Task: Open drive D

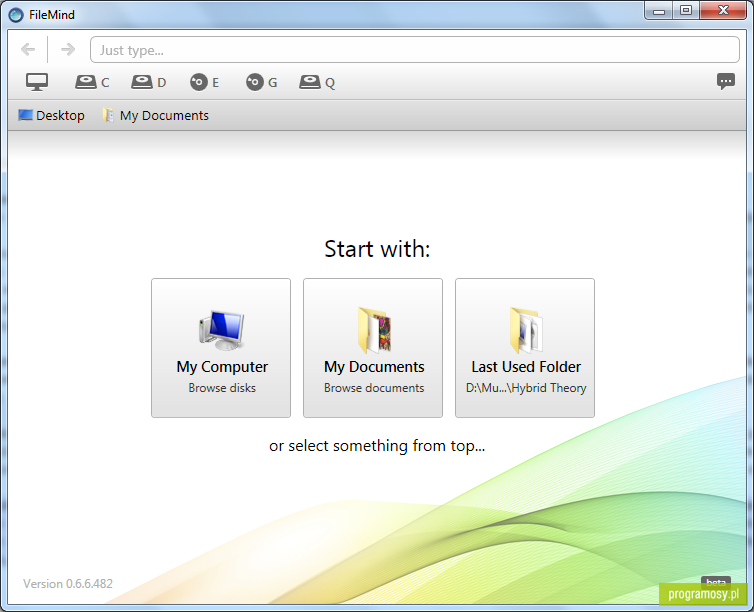Action: [149, 82]
